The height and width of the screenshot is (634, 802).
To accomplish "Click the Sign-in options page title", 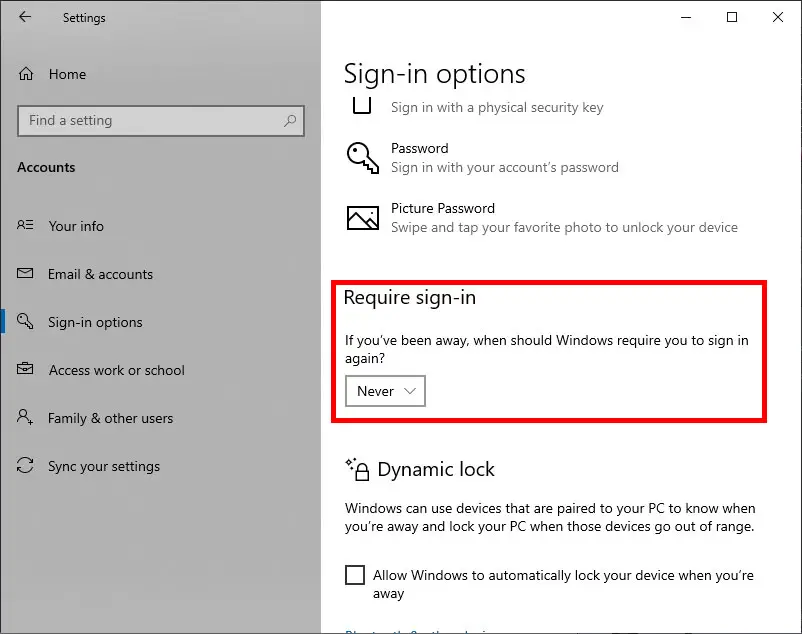I will [434, 74].
